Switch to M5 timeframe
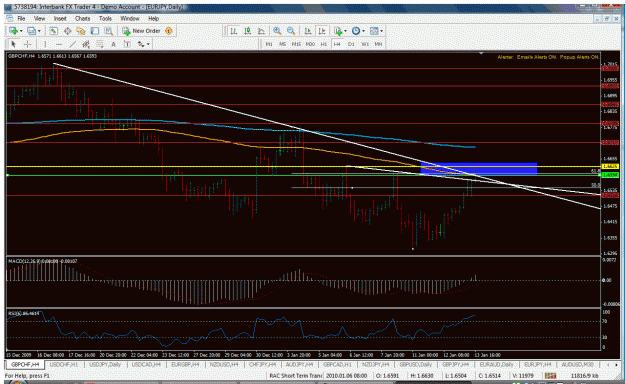The width and height of the screenshot is (625, 384). tap(283, 44)
